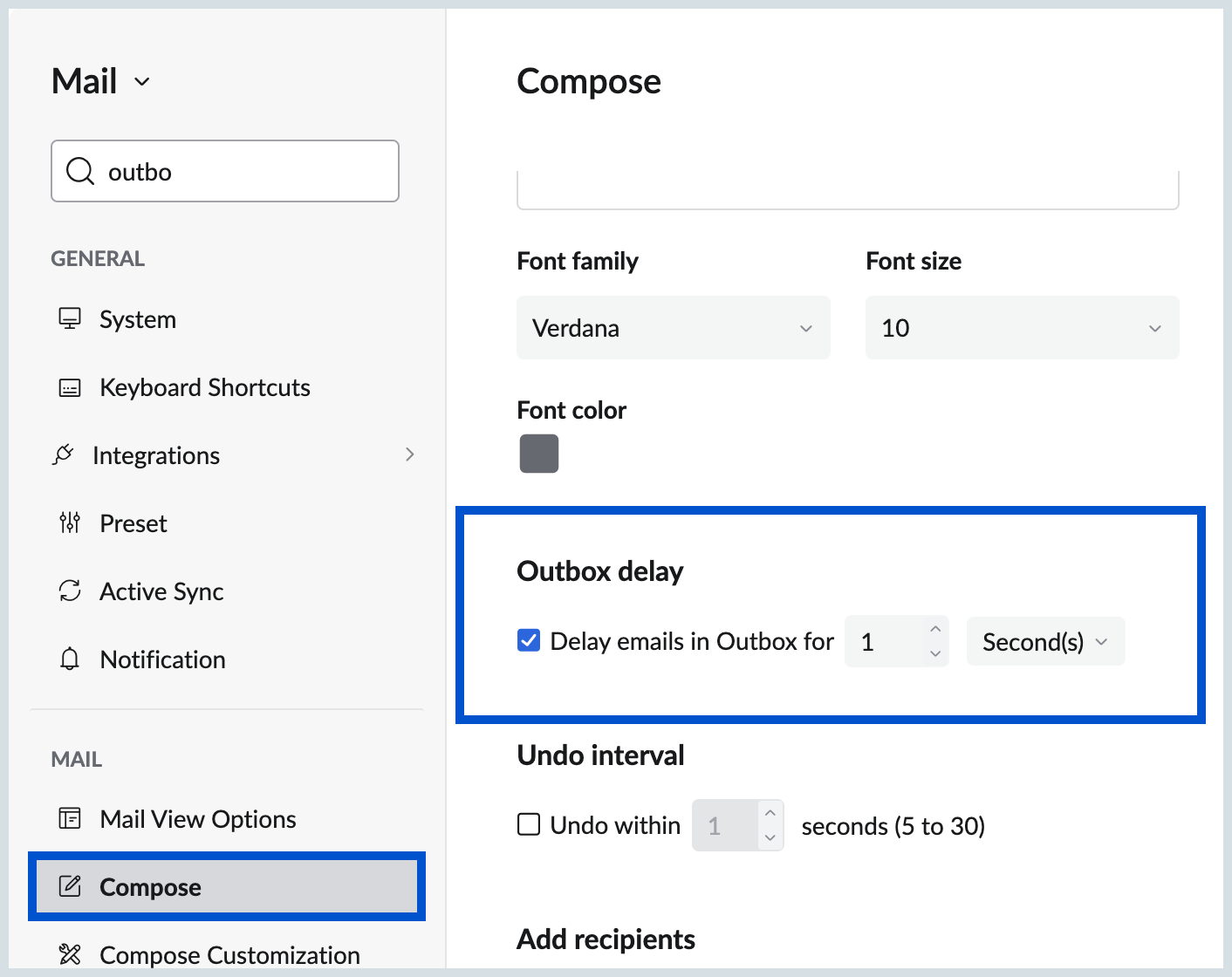Image resolution: width=1232 pixels, height=977 pixels.
Task: Click the Integrations plug icon
Action: [63, 454]
